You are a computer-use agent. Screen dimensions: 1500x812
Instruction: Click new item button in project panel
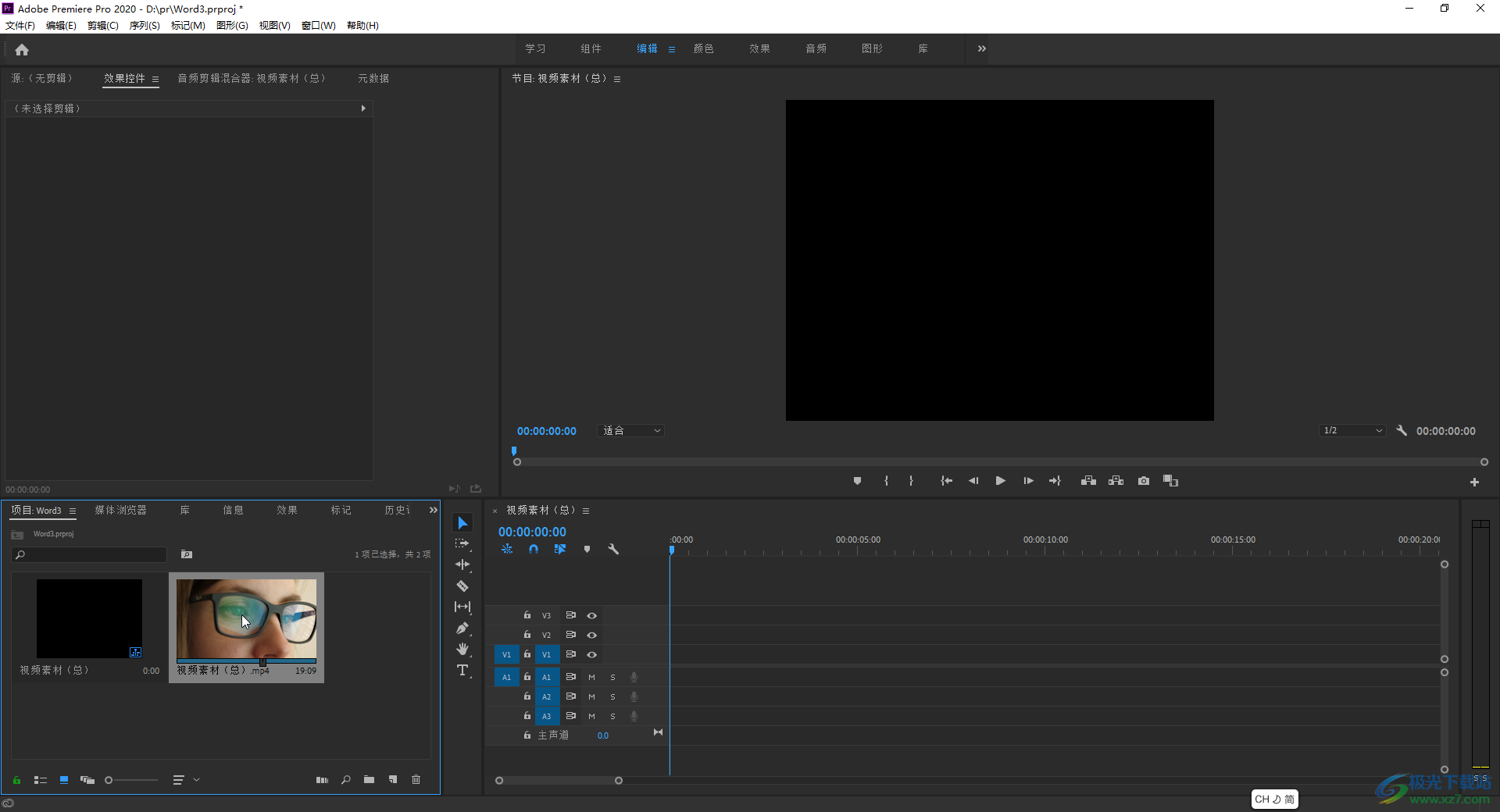pos(393,780)
